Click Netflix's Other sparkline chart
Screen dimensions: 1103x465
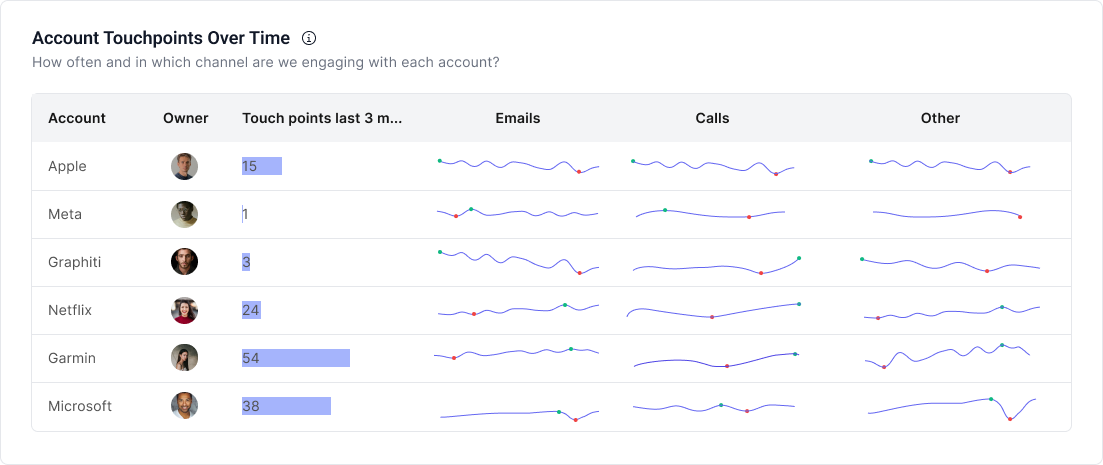tap(952, 313)
